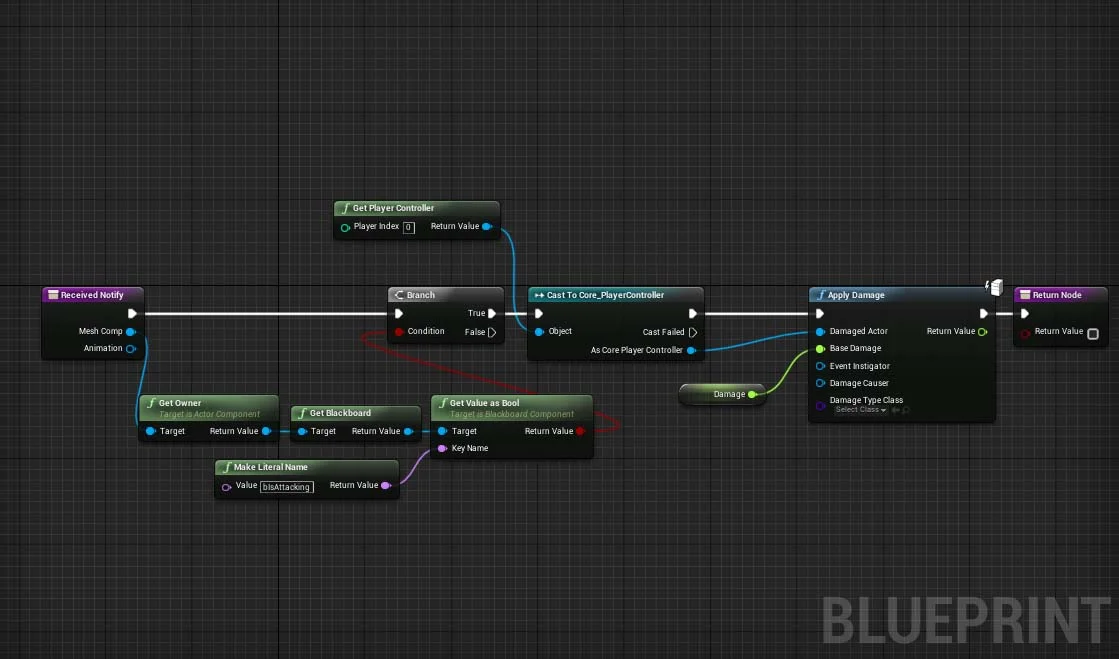Select the Damaged Actor pin
The width and height of the screenshot is (1119, 659).
coord(820,331)
